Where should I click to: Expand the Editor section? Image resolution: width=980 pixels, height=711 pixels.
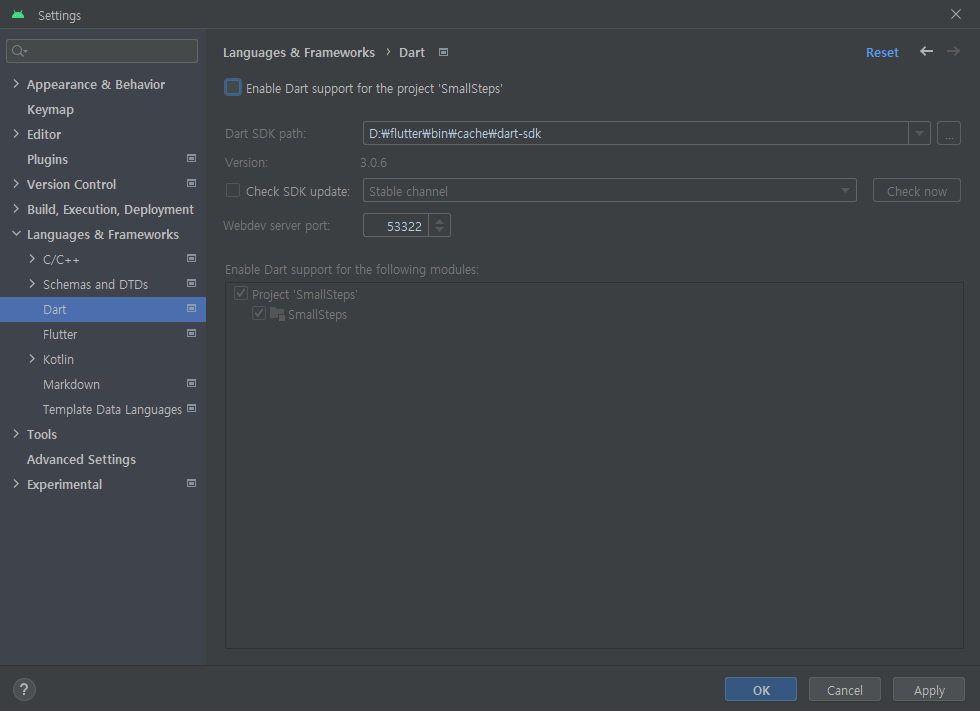click(x=16, y=134)
